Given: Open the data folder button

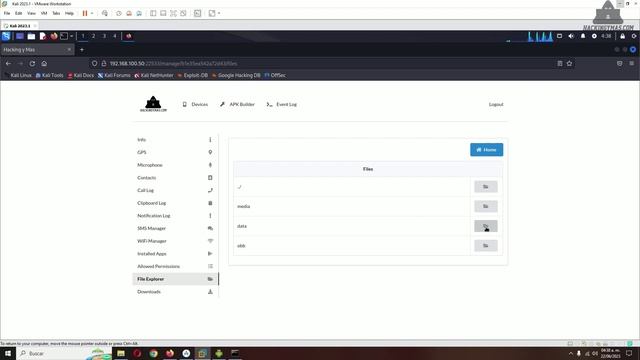Looking at the screenshot, I should [x=486, y=226].
